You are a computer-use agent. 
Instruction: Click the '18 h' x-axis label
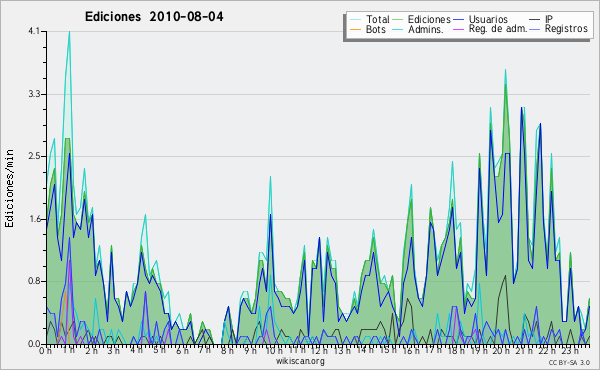pos(456,350)
